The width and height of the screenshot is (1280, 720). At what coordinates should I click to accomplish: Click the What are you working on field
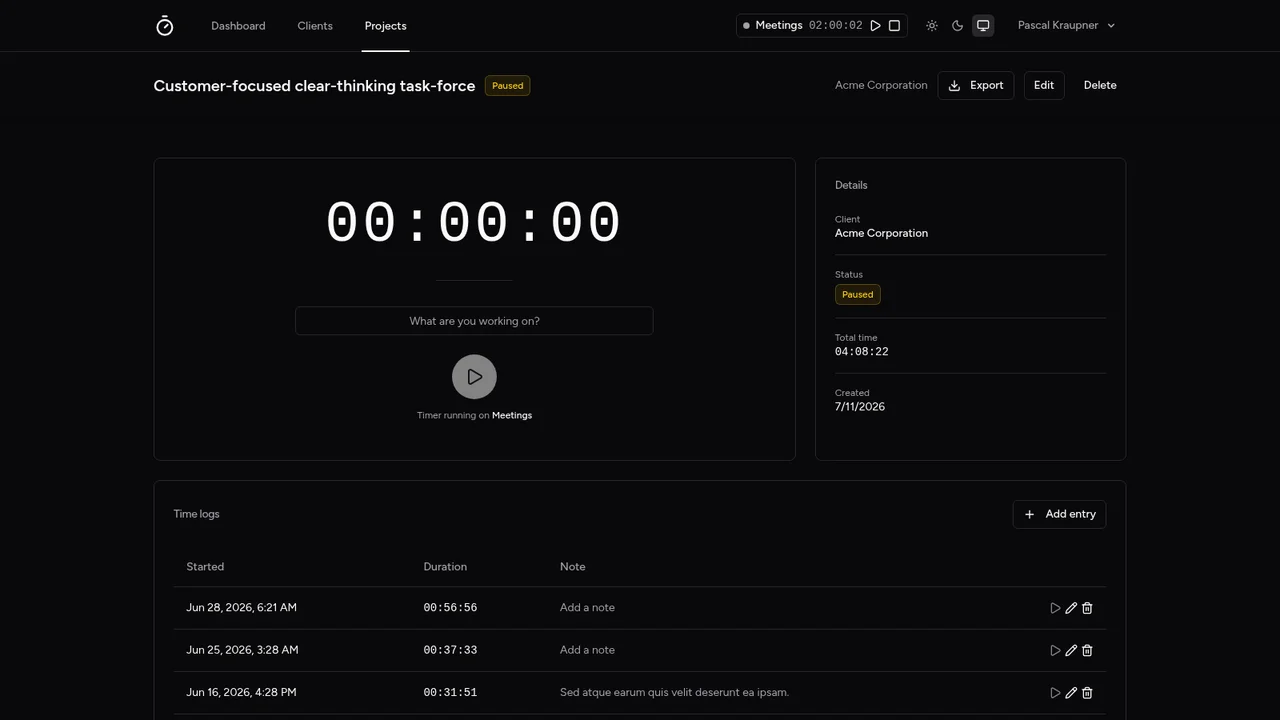[x=474, y=321]
